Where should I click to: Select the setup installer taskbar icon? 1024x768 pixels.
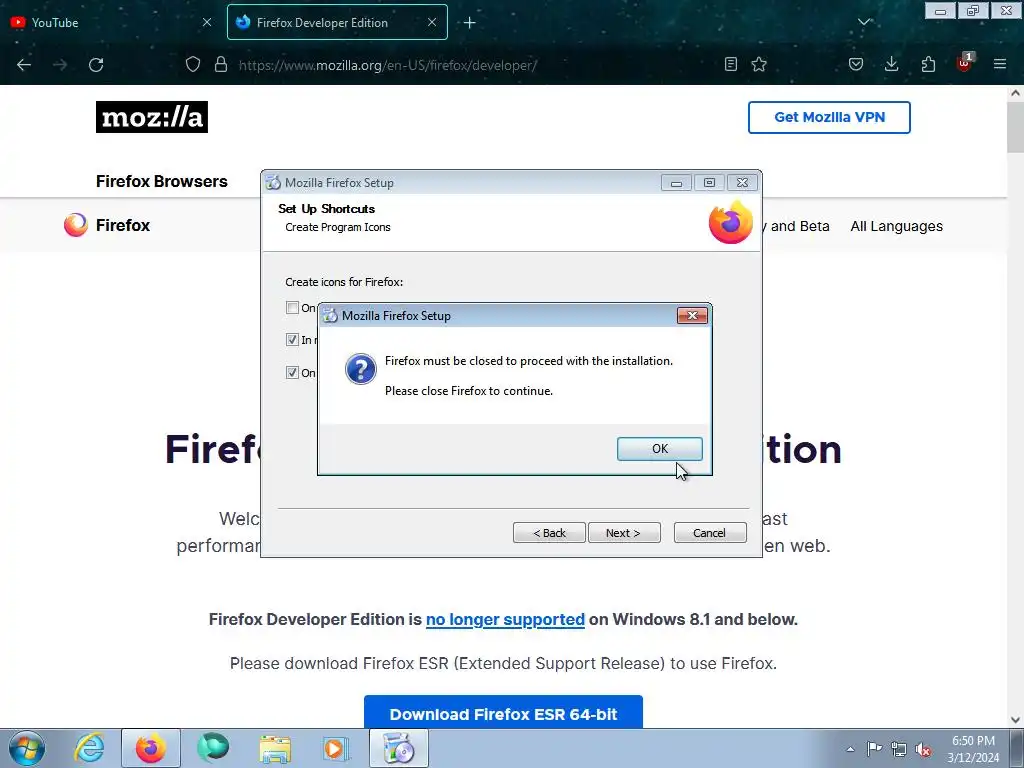coord(399,748)
